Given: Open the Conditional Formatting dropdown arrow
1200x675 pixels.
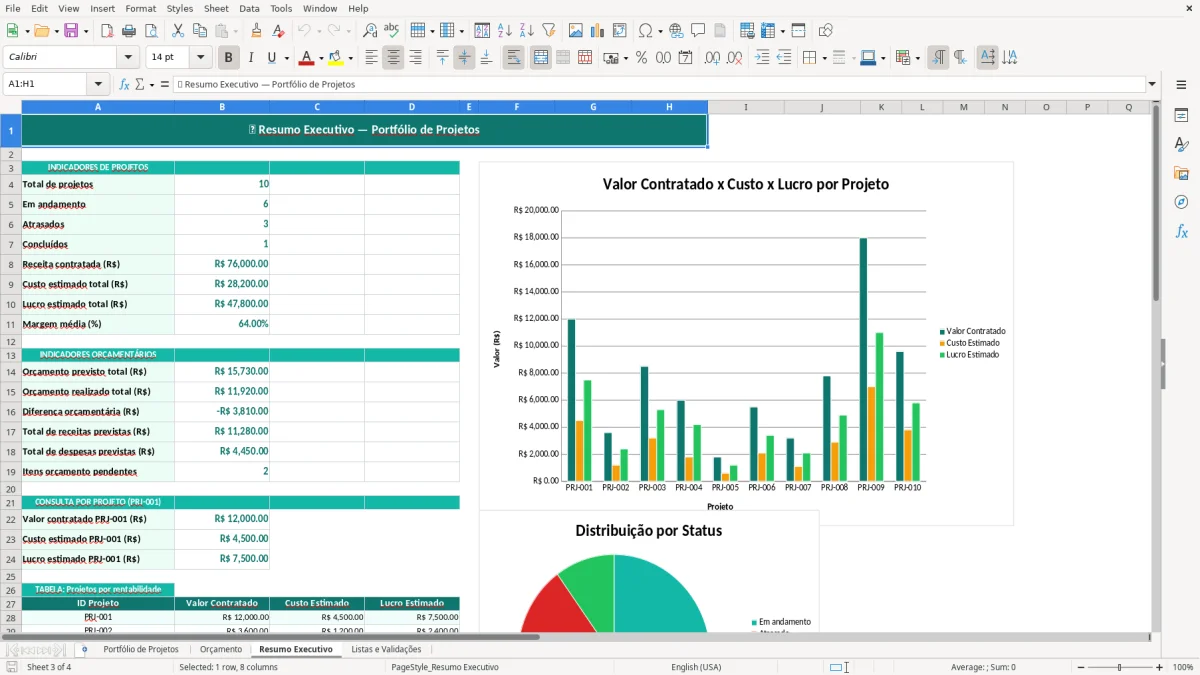Looking at the screenshot, I should (x=917, y=58).
